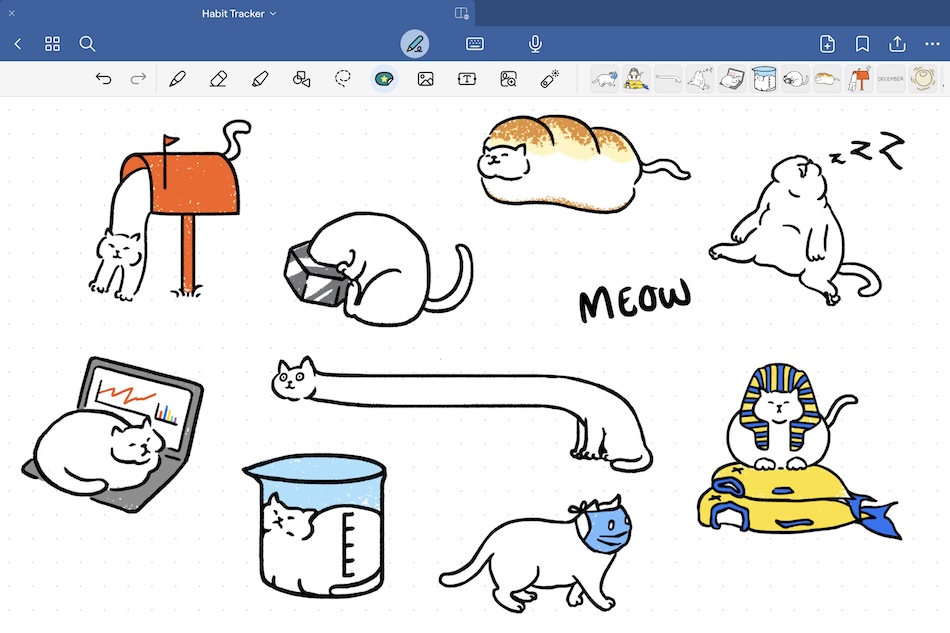Open the page thumbnails grid view
The image size is (950, 633).
click(53, 44)
